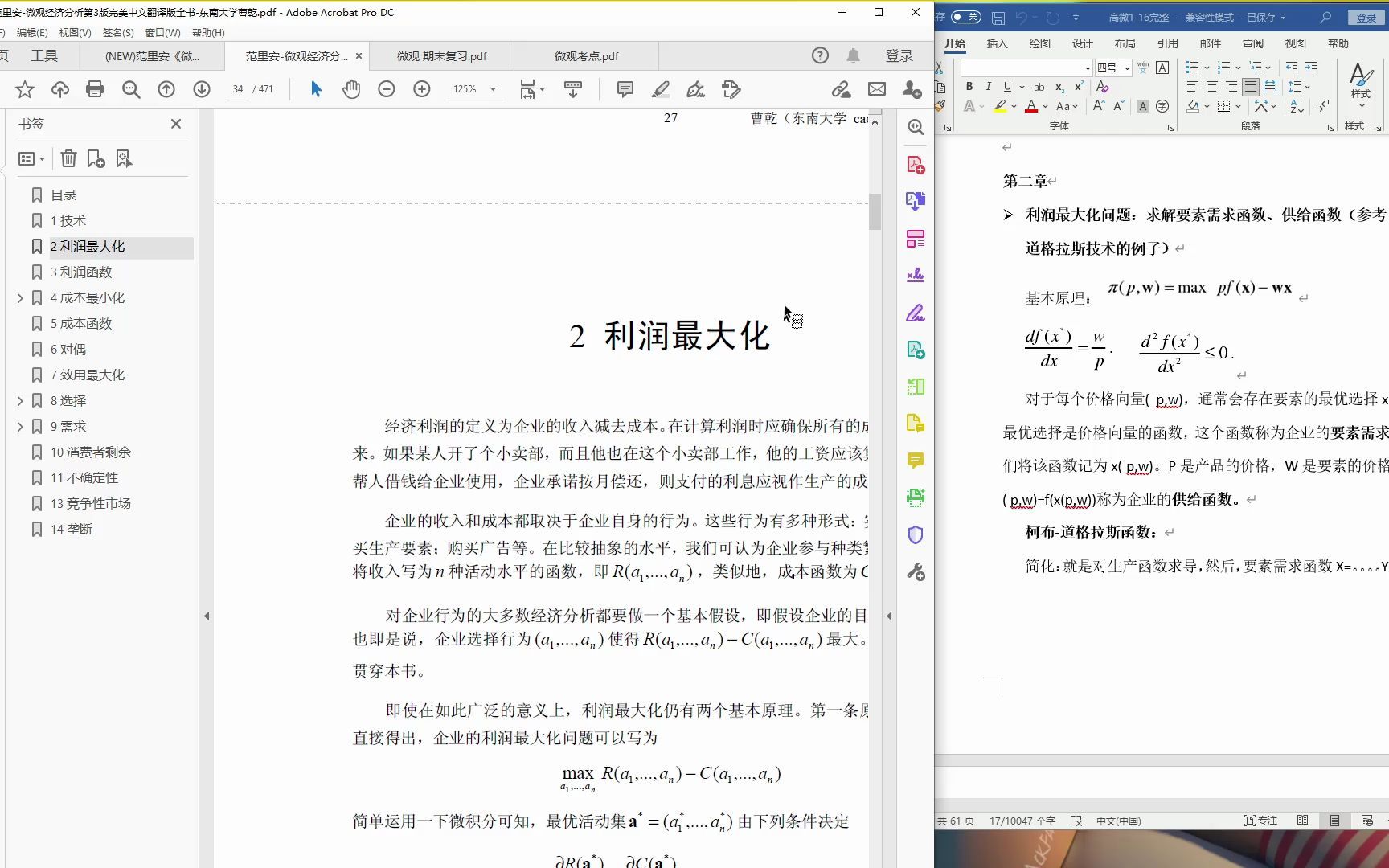Send the PDF by email envelope icon

coord(877,89)
